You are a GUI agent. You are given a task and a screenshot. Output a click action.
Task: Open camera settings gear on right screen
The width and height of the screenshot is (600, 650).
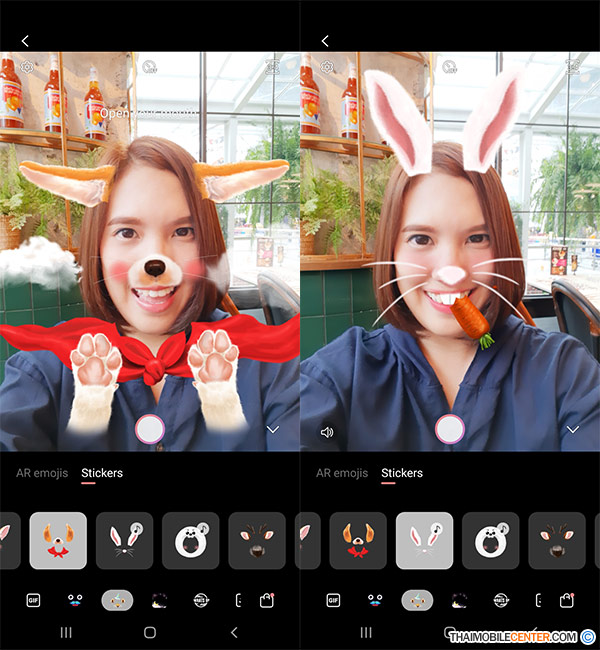(x=327, y=67)
